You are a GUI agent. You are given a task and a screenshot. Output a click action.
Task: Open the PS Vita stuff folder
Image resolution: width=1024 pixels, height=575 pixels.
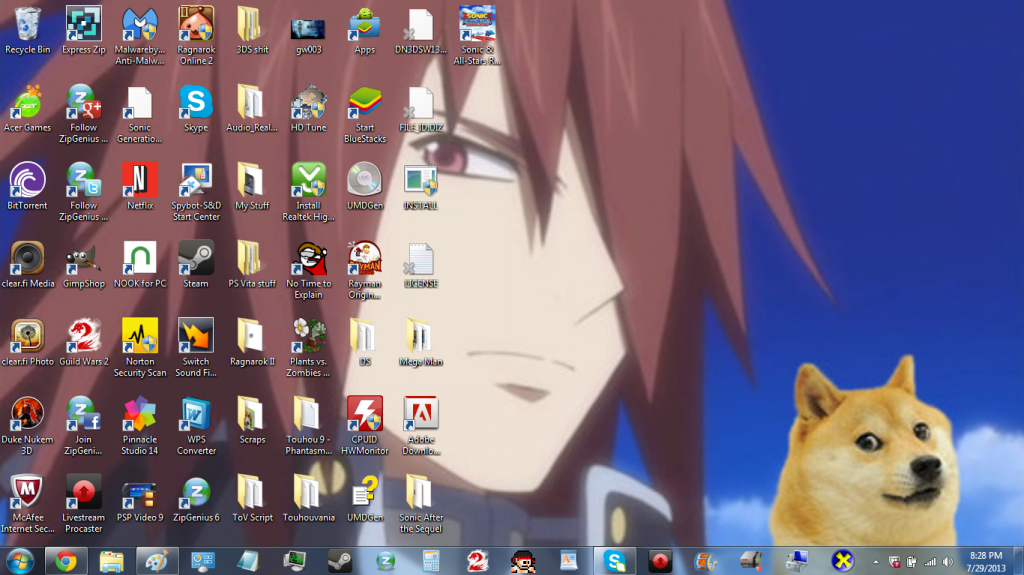(x=252, y=265)
